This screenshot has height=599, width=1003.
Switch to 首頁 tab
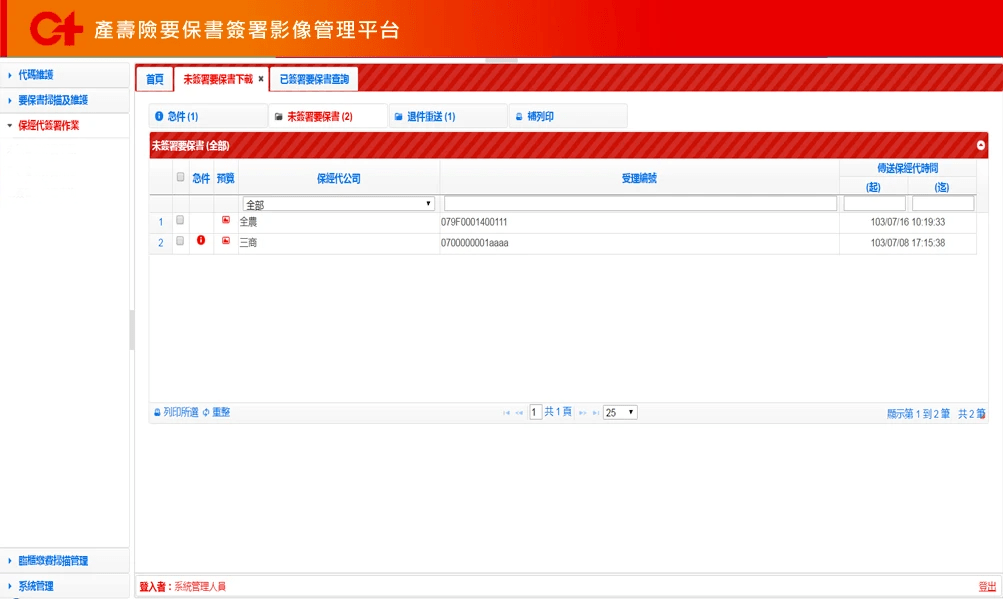[x=155, y=79]
